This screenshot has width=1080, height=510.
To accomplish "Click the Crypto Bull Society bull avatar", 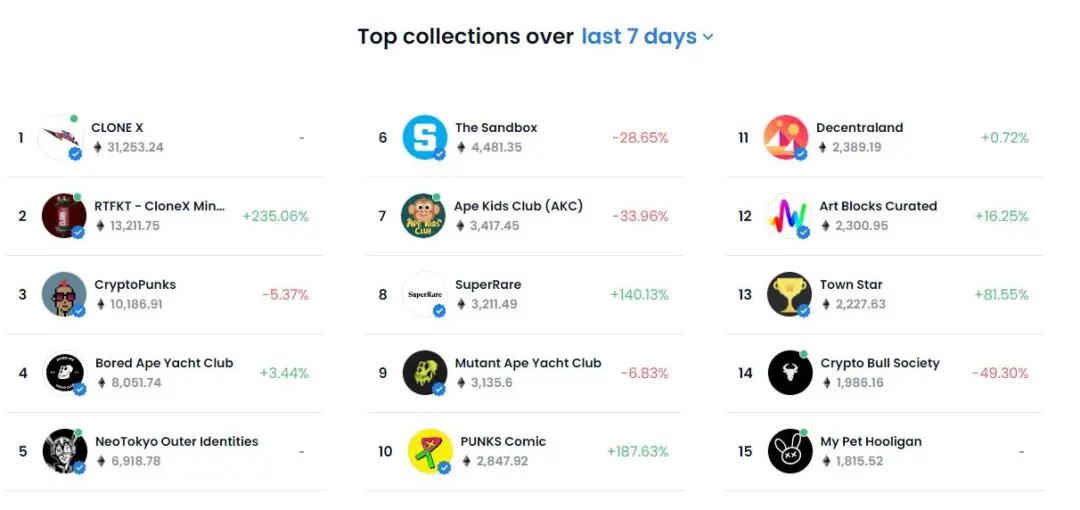I will pos(789,373).
